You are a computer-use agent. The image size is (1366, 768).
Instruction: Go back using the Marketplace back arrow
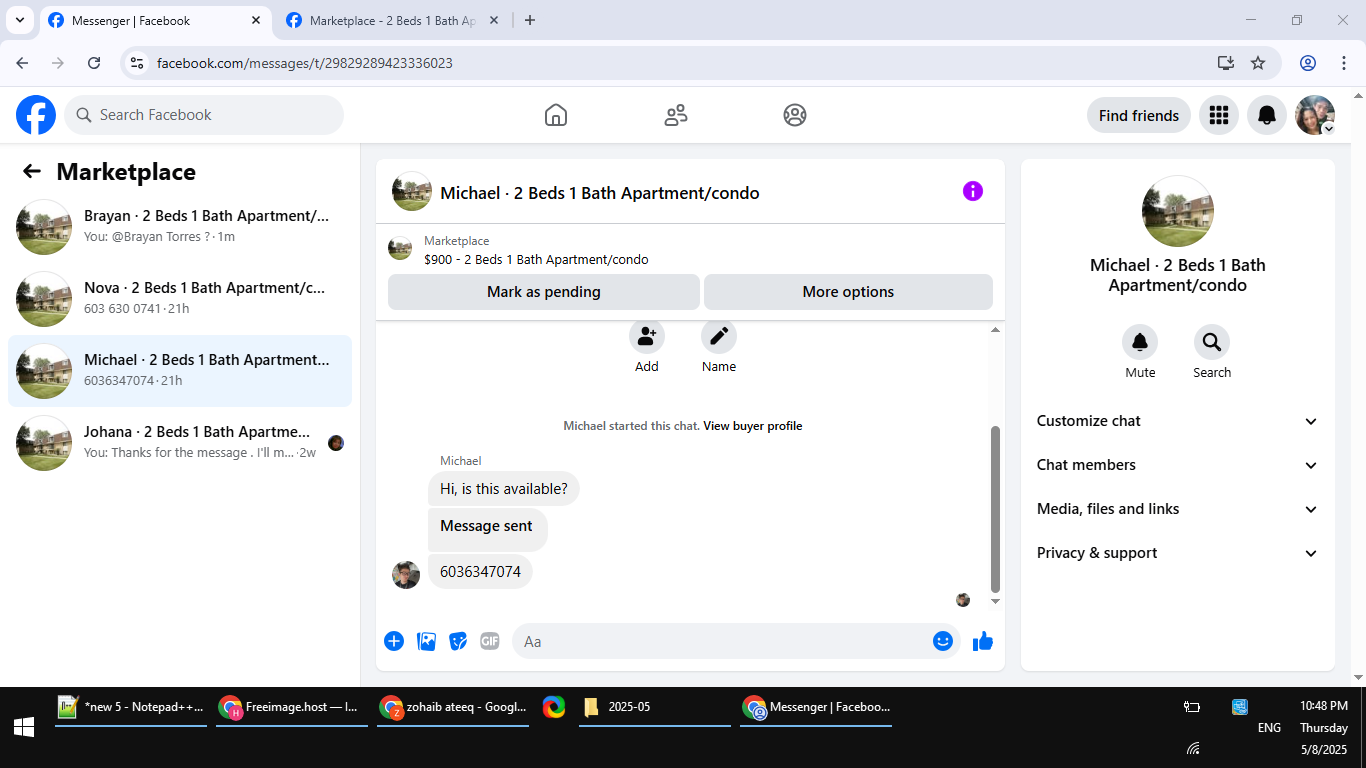pos(32,171)
